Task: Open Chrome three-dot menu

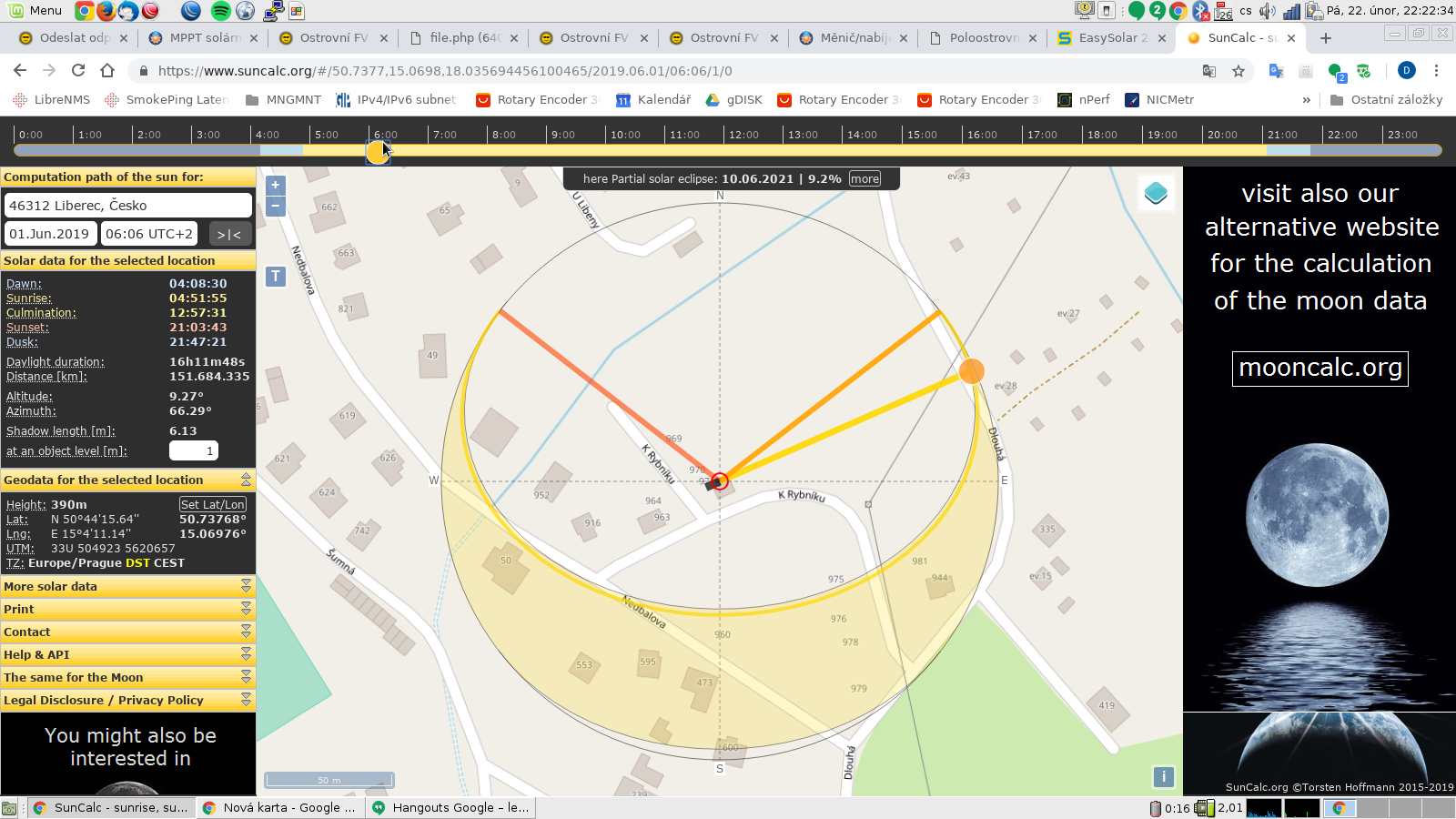Action: point(1436,71)
